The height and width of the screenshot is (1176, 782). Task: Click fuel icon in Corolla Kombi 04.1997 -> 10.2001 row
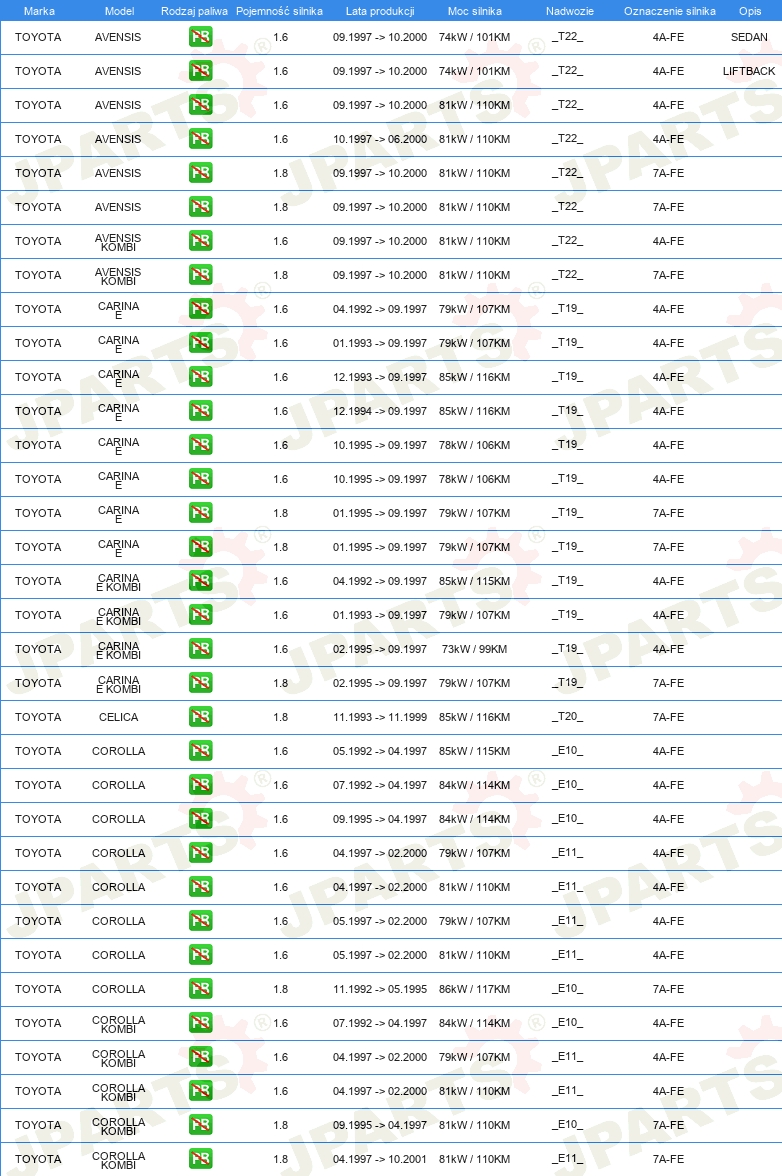point(200,1159)
